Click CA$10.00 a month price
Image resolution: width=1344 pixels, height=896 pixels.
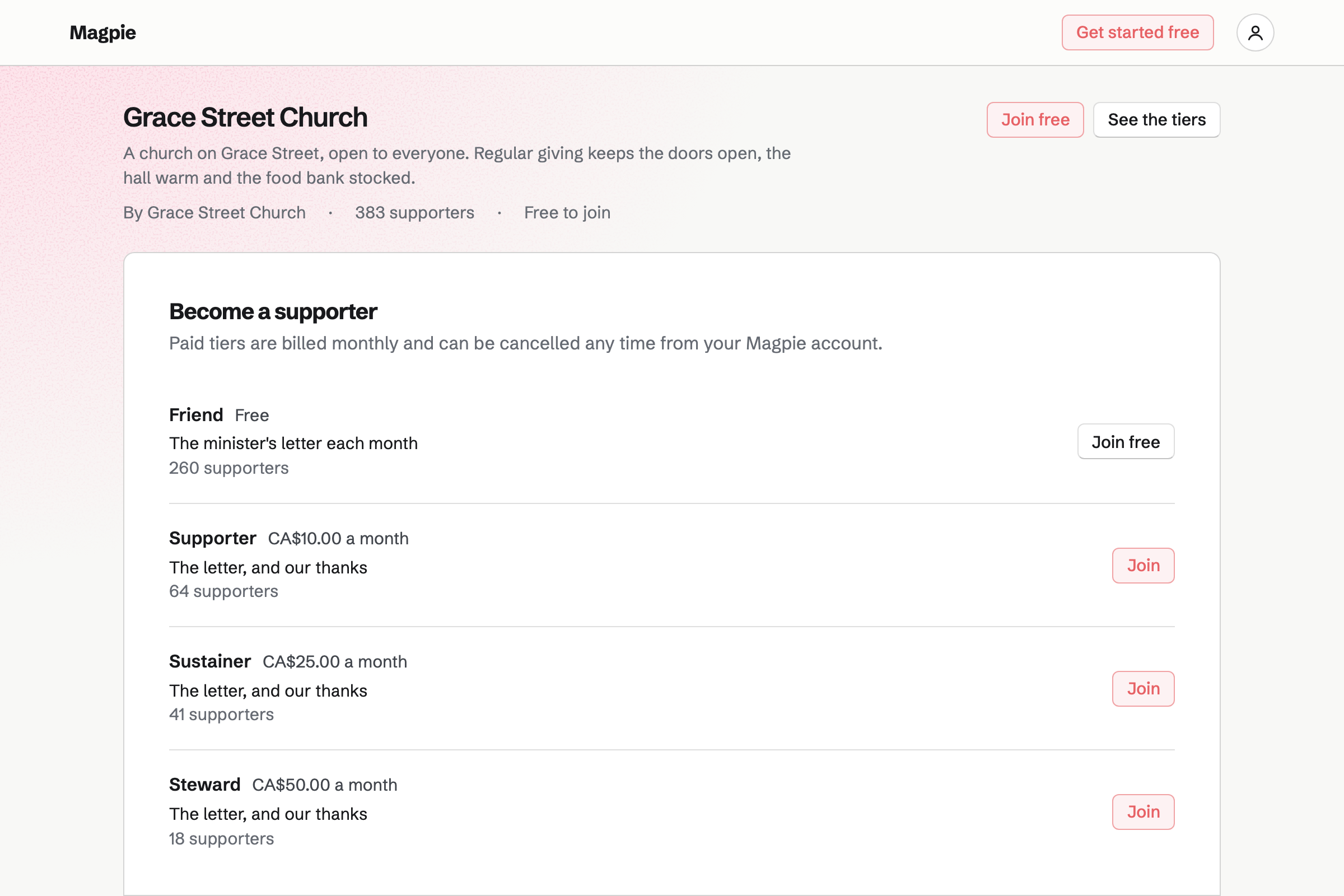coord(338,538)
